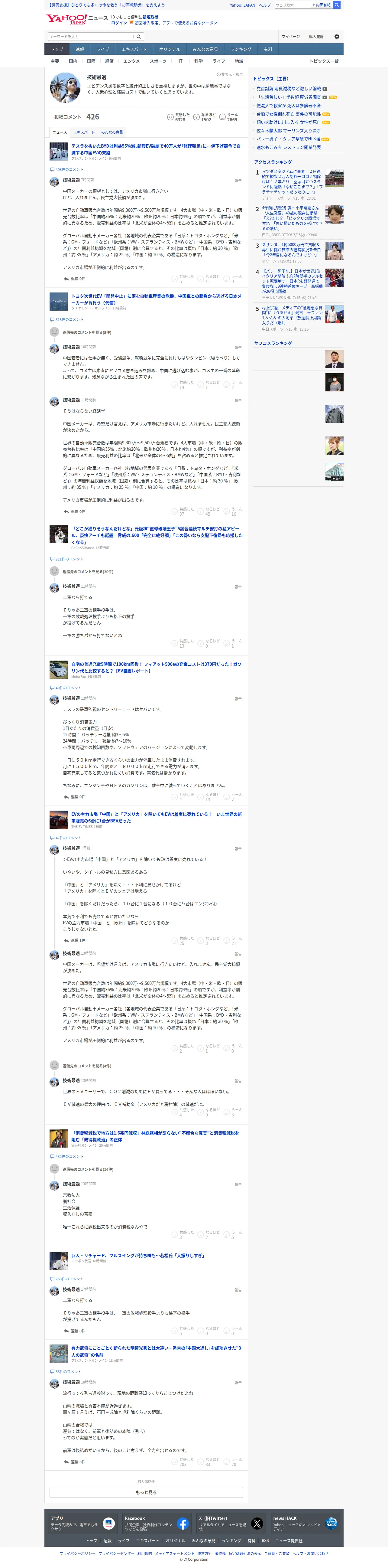Open the 新規取得 link

click(150, 18)
